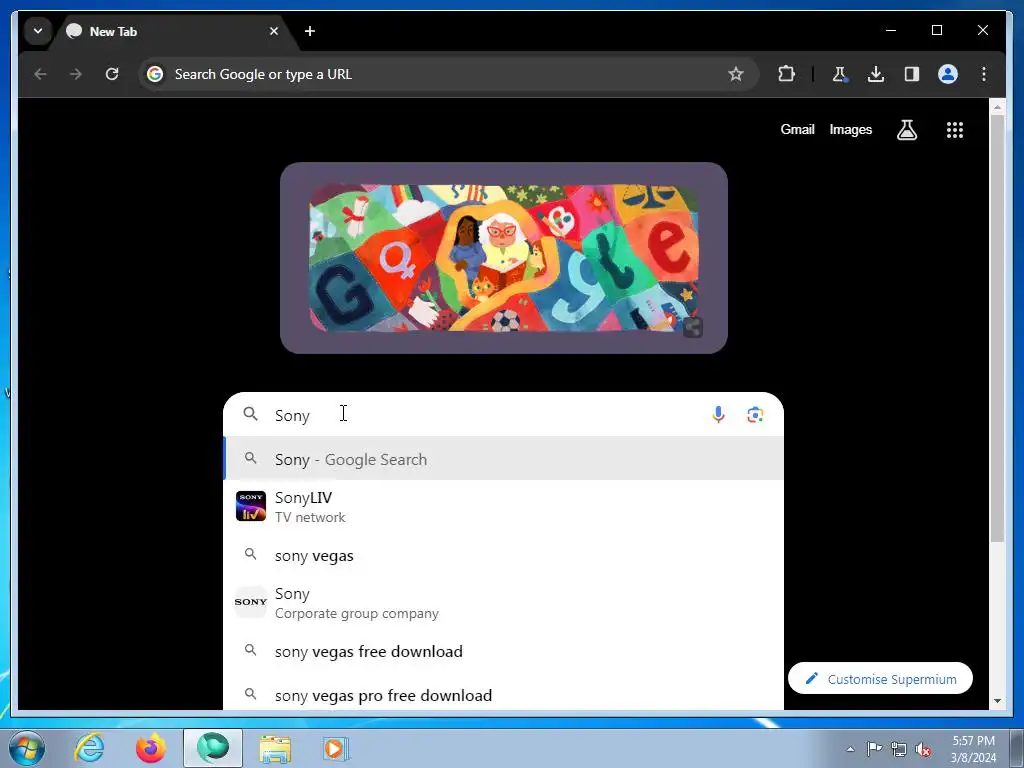Click in the Sony search text box

coord(483,415)
